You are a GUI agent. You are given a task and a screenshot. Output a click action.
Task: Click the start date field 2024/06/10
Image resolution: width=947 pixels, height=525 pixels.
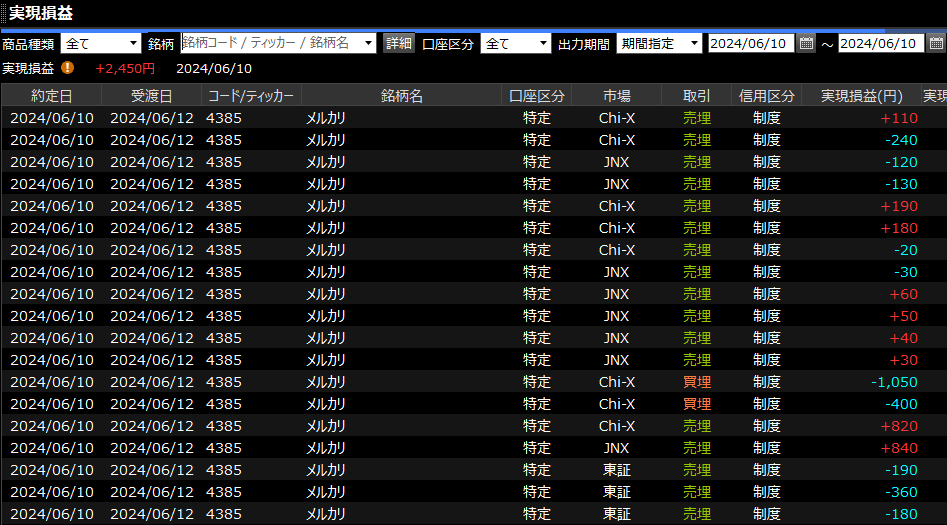[x=751, y=43]
